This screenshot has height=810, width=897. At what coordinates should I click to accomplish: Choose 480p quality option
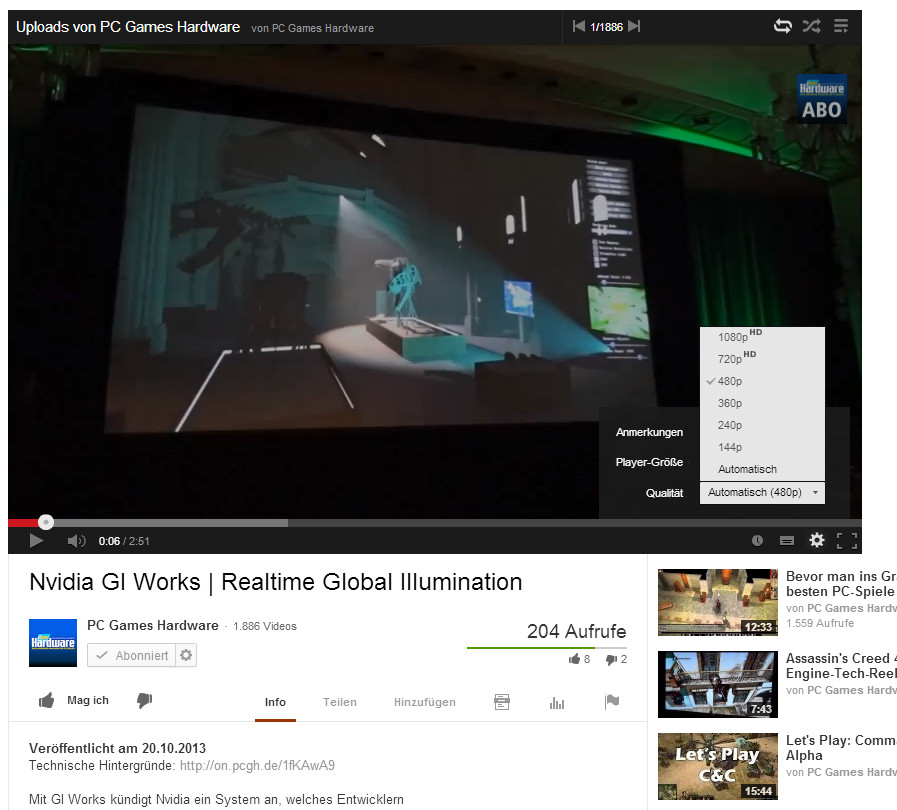click(763, 381)
